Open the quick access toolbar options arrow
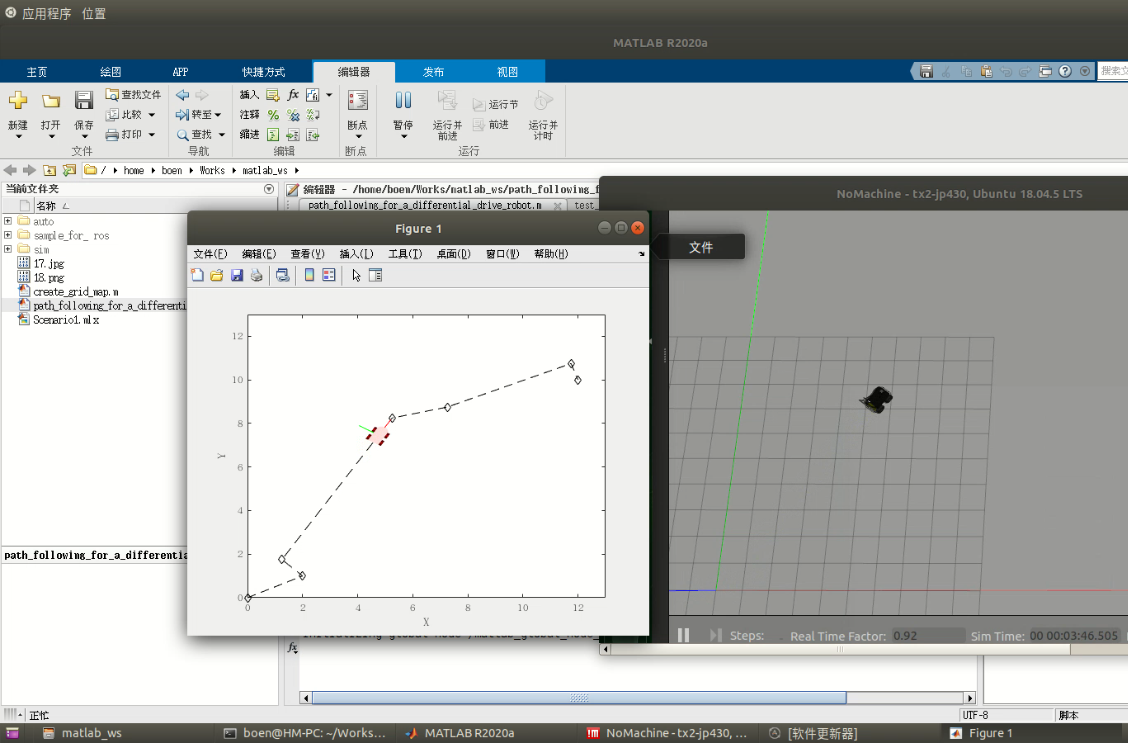The width and height of the screenshot is (1128, 743). [1085, 71]
